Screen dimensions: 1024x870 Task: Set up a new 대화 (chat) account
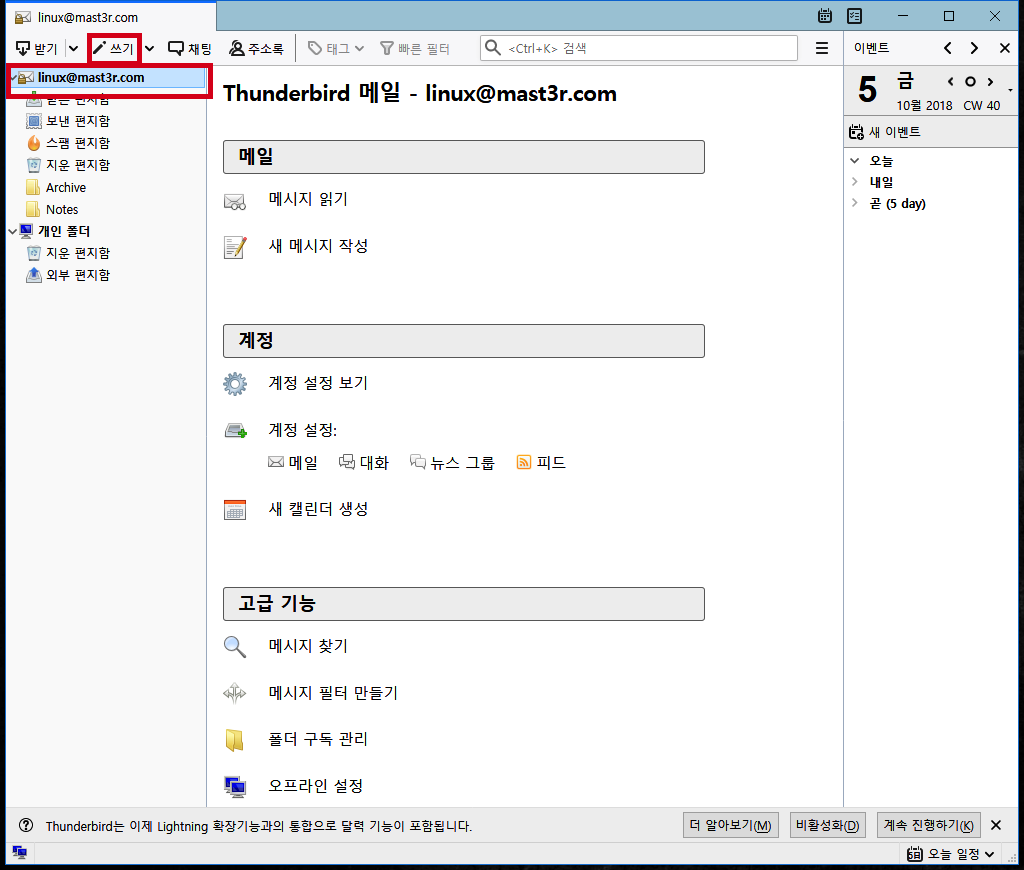[x=364, y=462]
